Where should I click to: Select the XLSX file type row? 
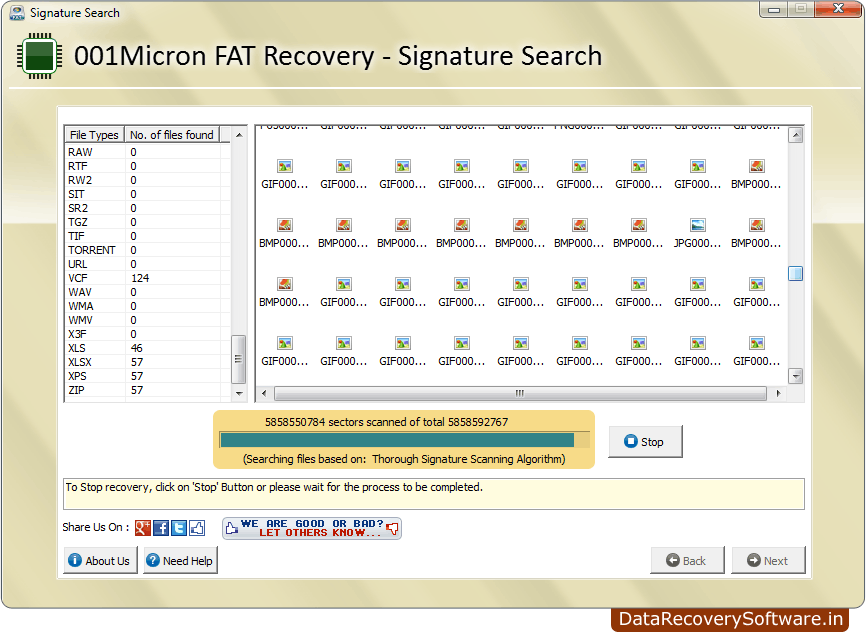(x=147, y=362)
